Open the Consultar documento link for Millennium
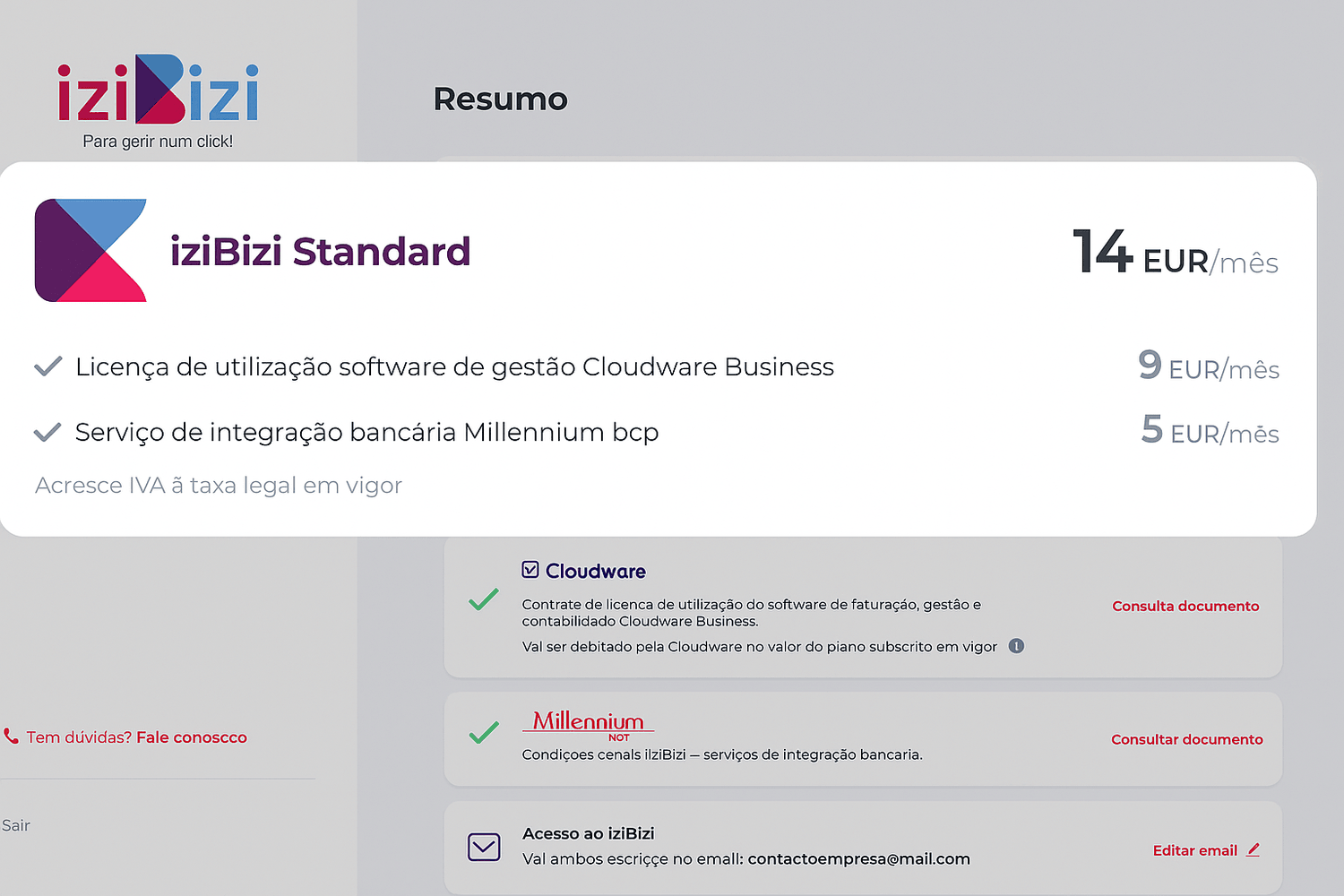1344x896 pixels. pos(1187,739)
